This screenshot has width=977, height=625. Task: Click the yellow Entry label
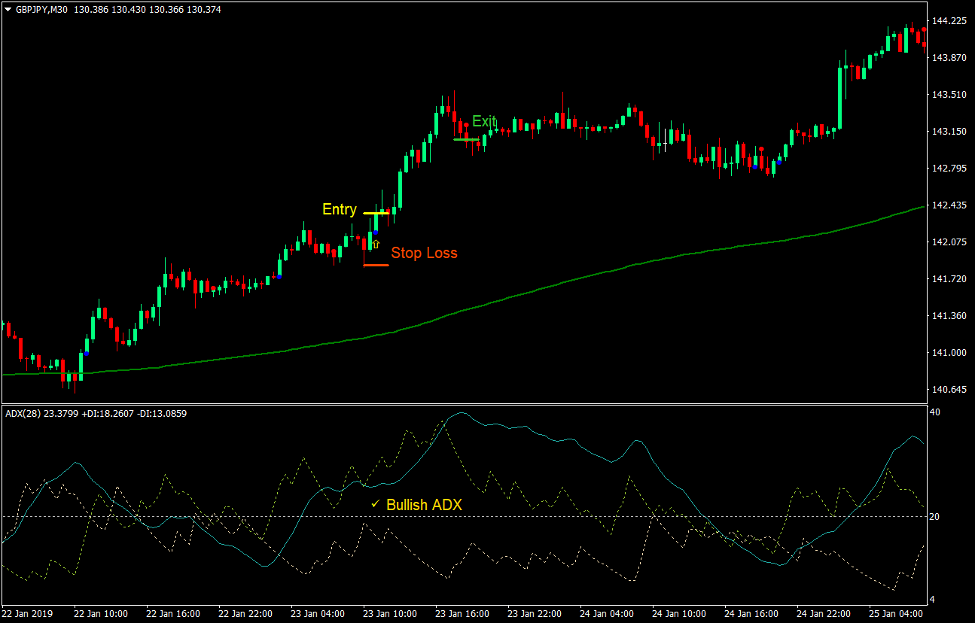340,209
